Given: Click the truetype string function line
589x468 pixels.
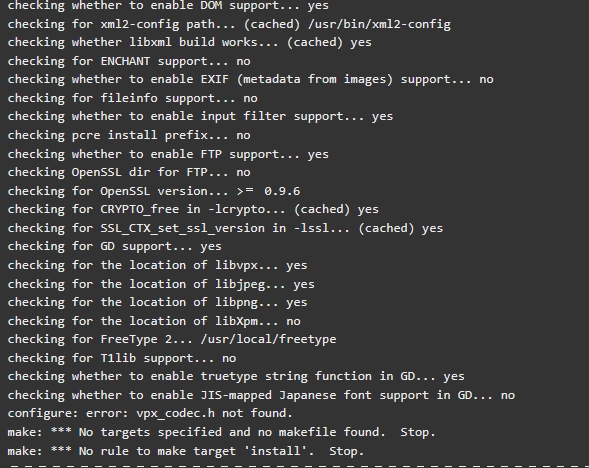Looking at the screenshot, I should pos(236,377).
